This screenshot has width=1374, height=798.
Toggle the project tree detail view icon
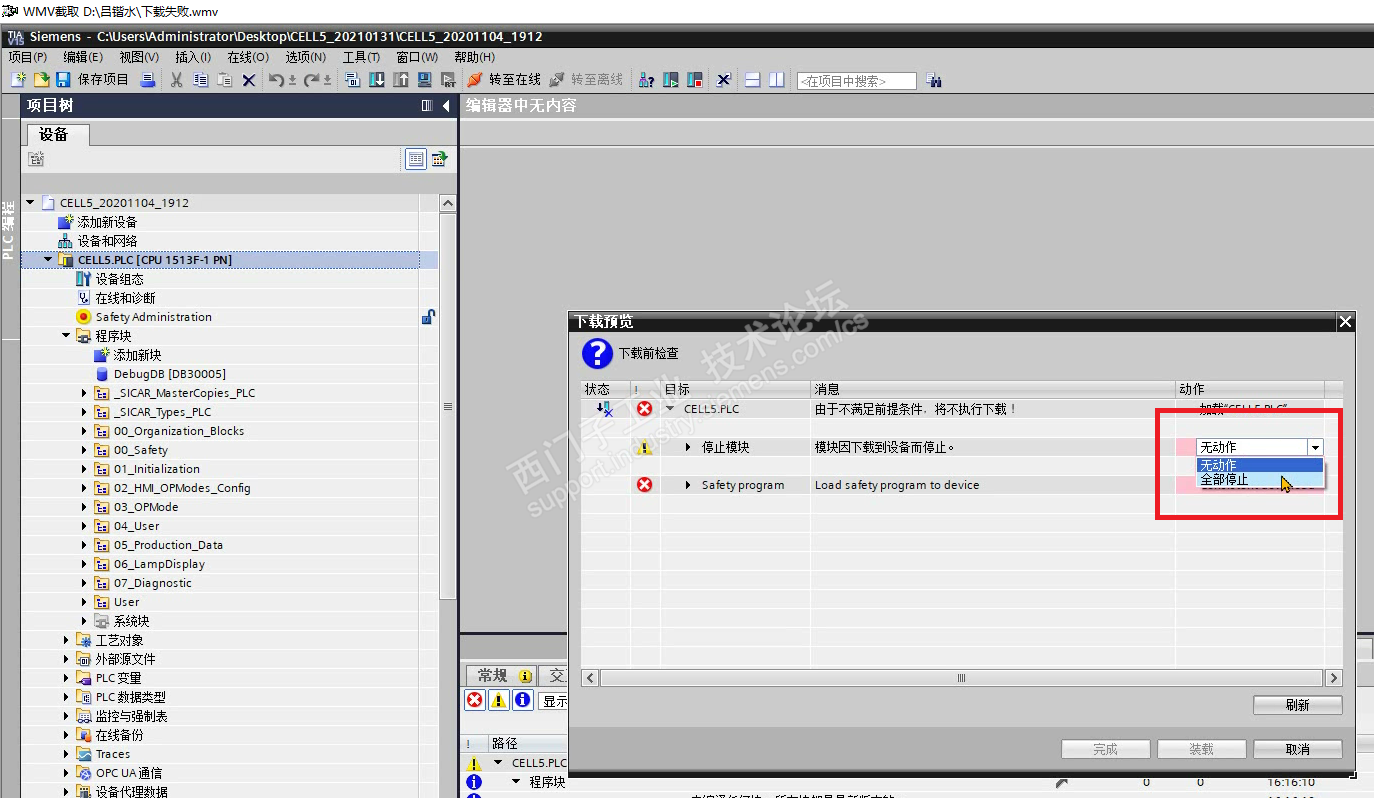pos(416,159)
